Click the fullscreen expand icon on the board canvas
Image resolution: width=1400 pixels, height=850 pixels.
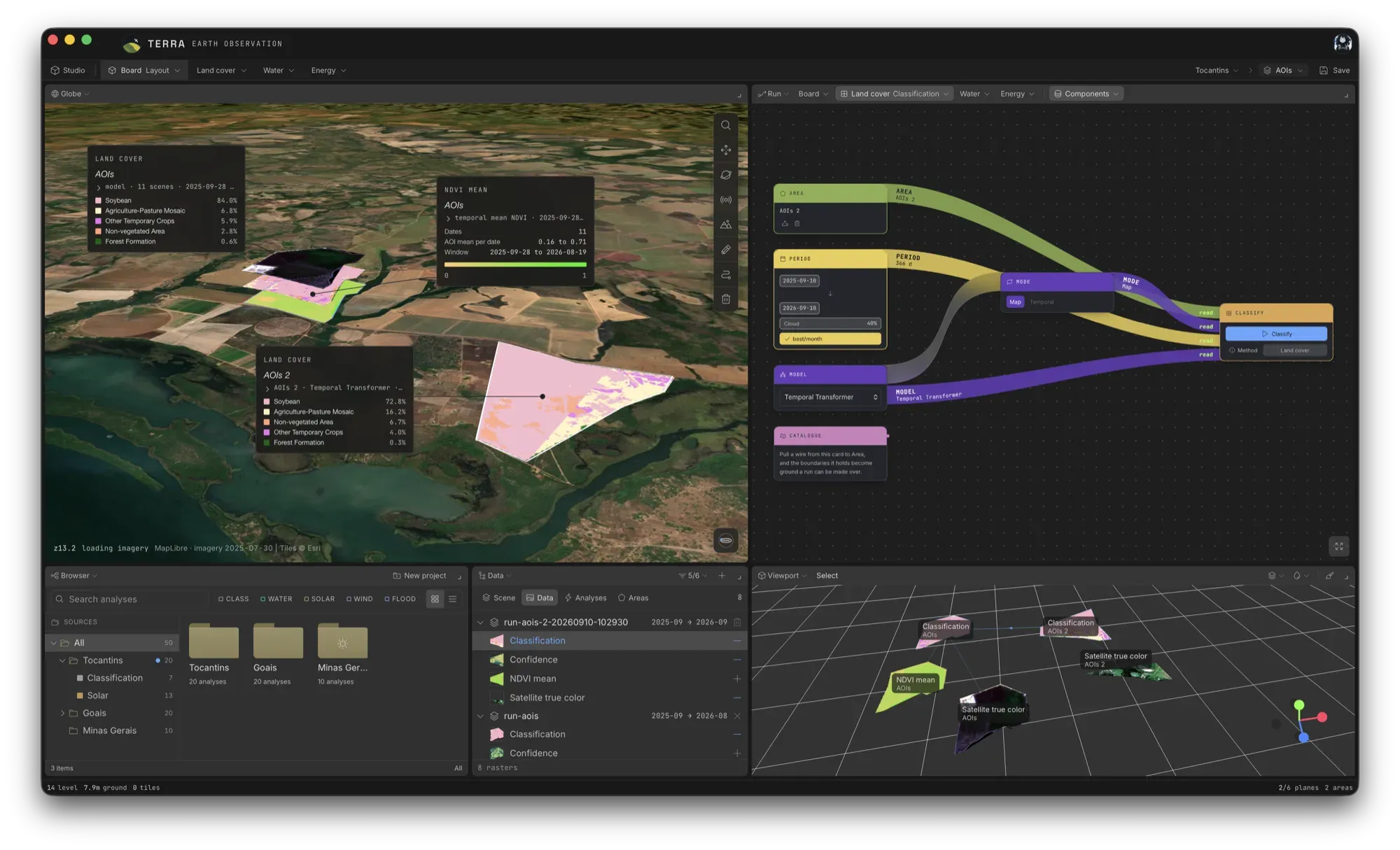coord(1338,546)
